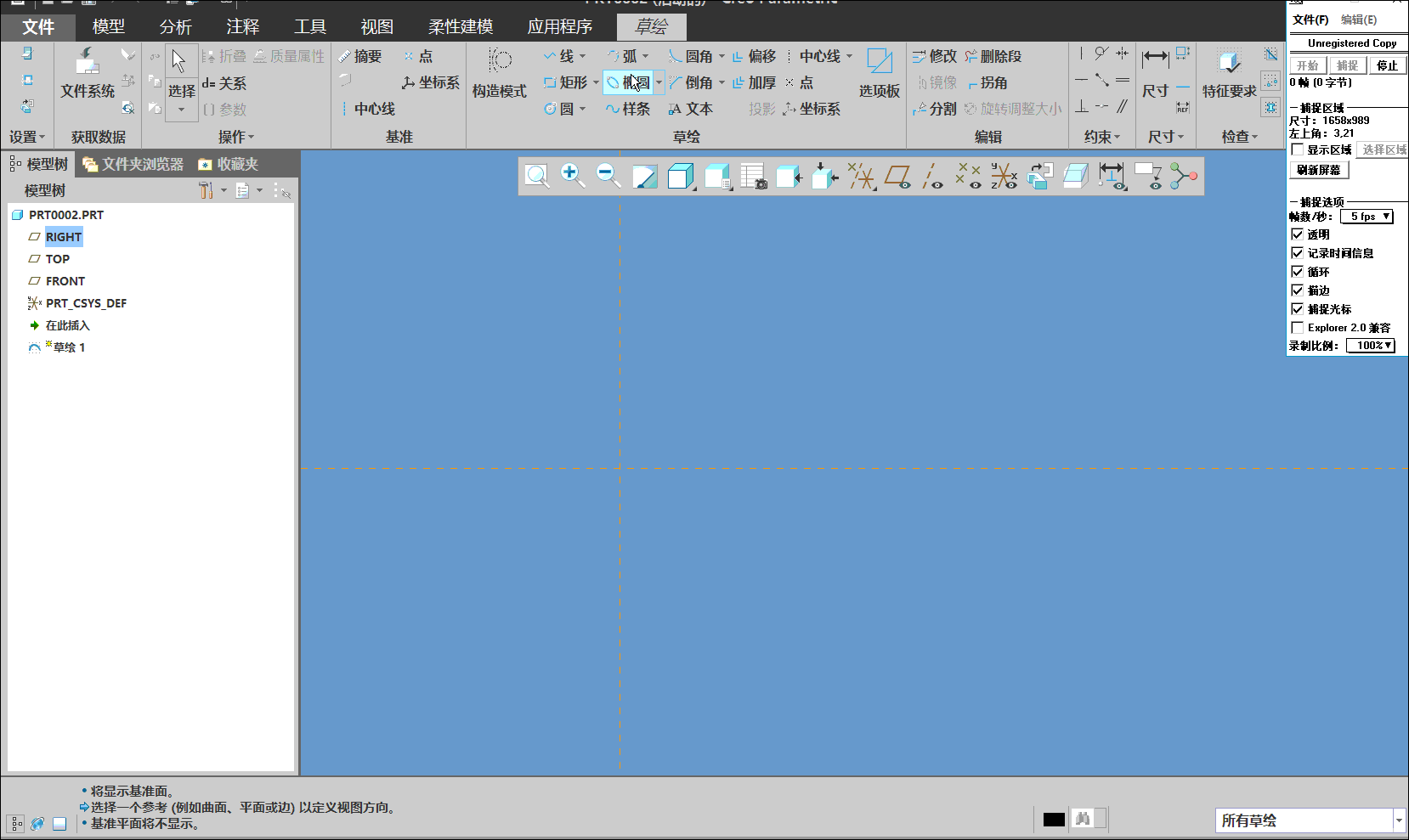Click the Feature Requirements icon
This screenshot has width=1409, height=840.
coord(1229,61)
